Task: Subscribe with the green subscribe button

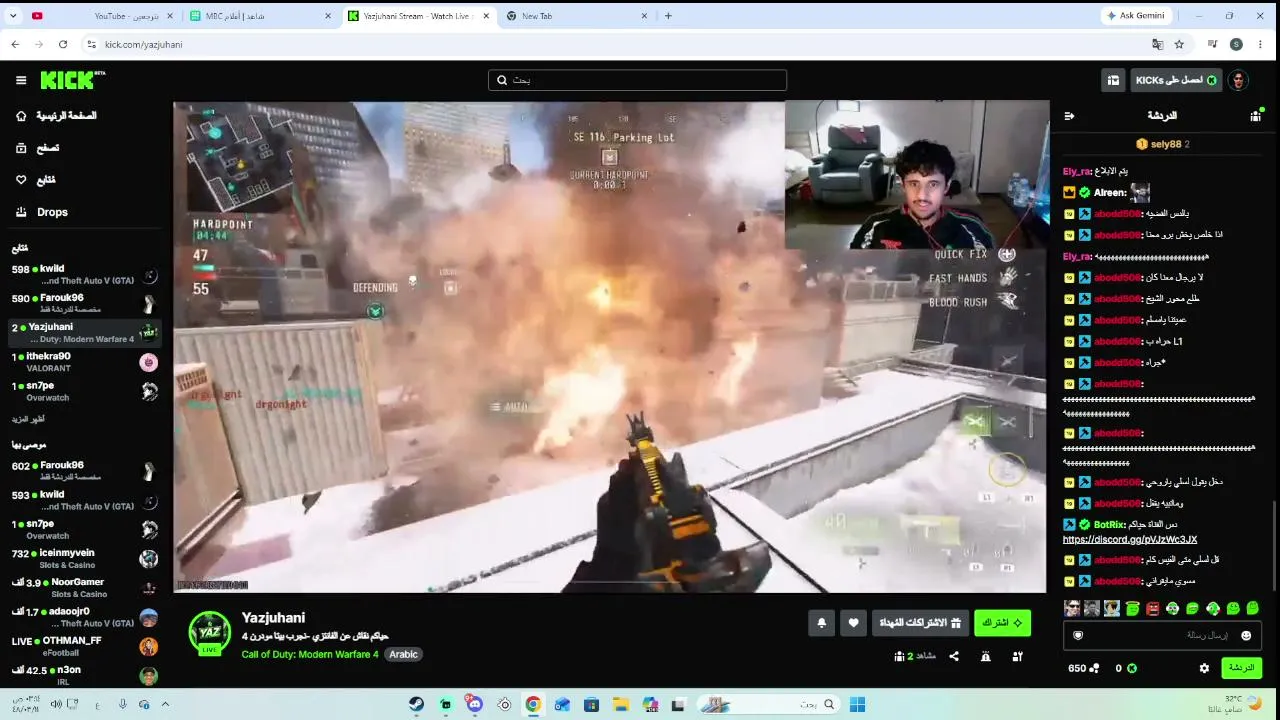Action: pyautogui.click(x=1002, y=623)
